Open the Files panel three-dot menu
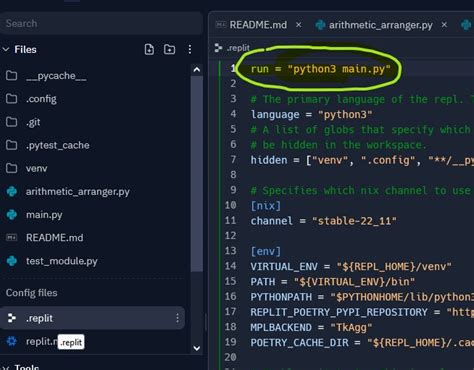The width and height of the screenshot is (474, 370). tap(190, 49)
